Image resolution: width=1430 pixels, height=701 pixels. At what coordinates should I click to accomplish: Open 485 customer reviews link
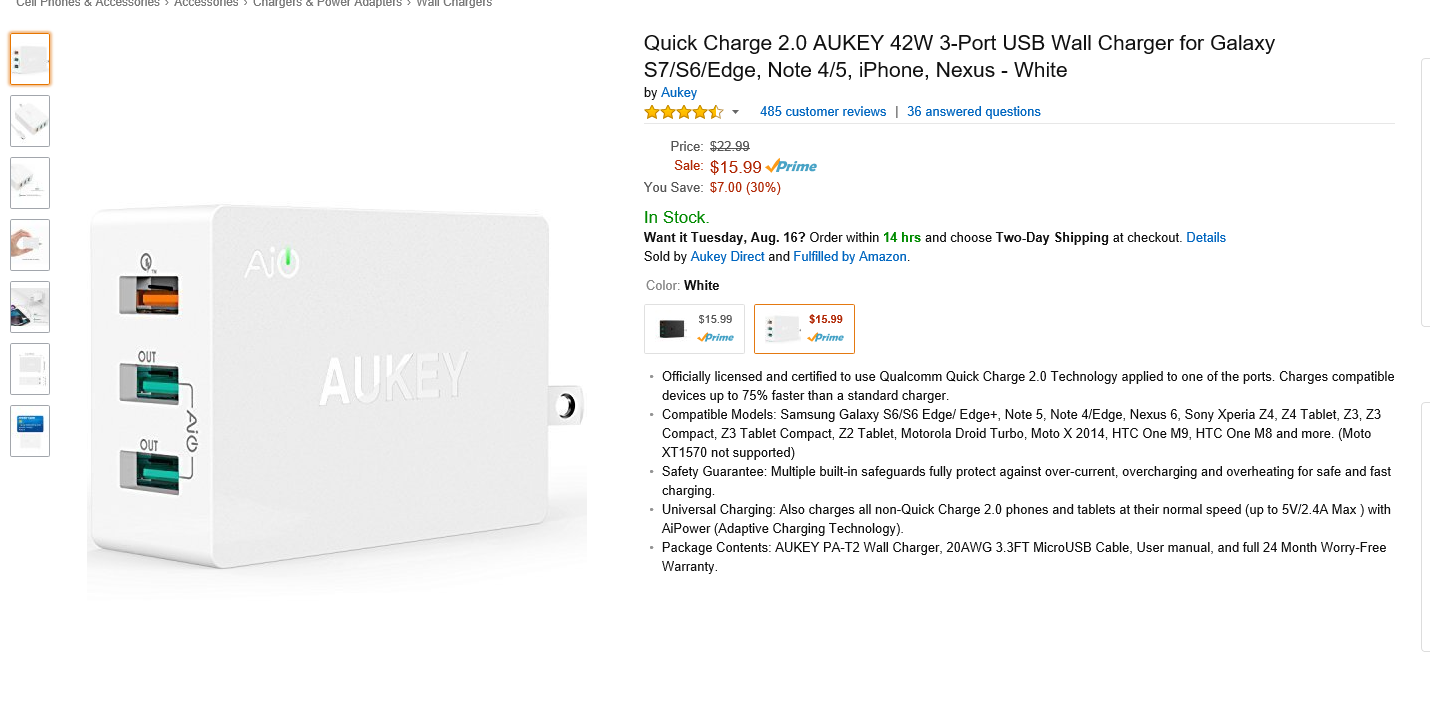pyautogui.click(x=823, y=112)
